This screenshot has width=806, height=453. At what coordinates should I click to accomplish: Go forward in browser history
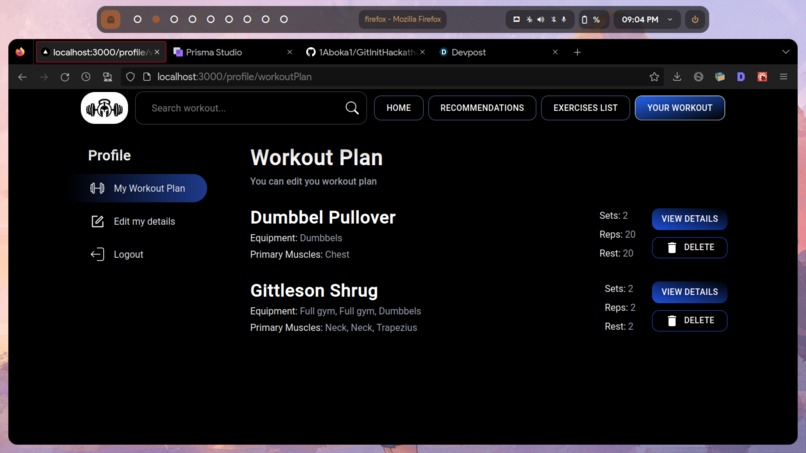(x=44, y=77)
